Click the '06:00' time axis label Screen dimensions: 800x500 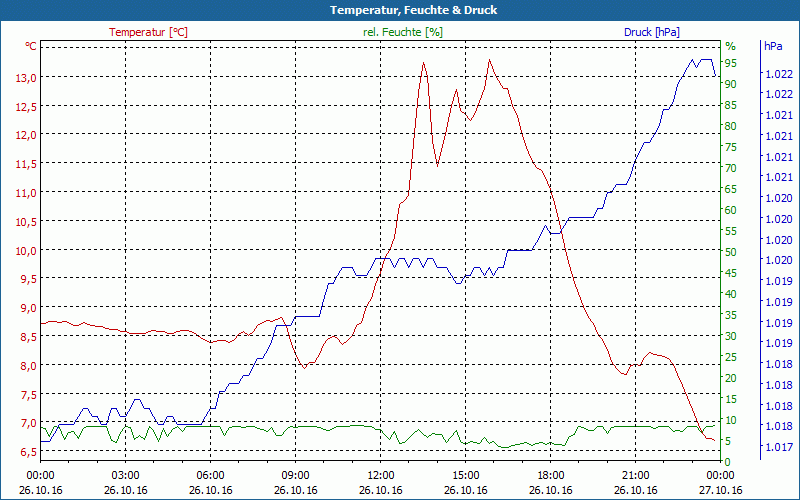211,476
